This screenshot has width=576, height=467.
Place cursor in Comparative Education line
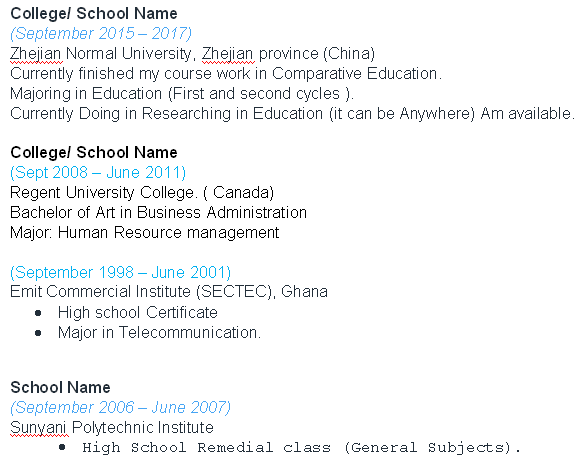pos(226,73)
